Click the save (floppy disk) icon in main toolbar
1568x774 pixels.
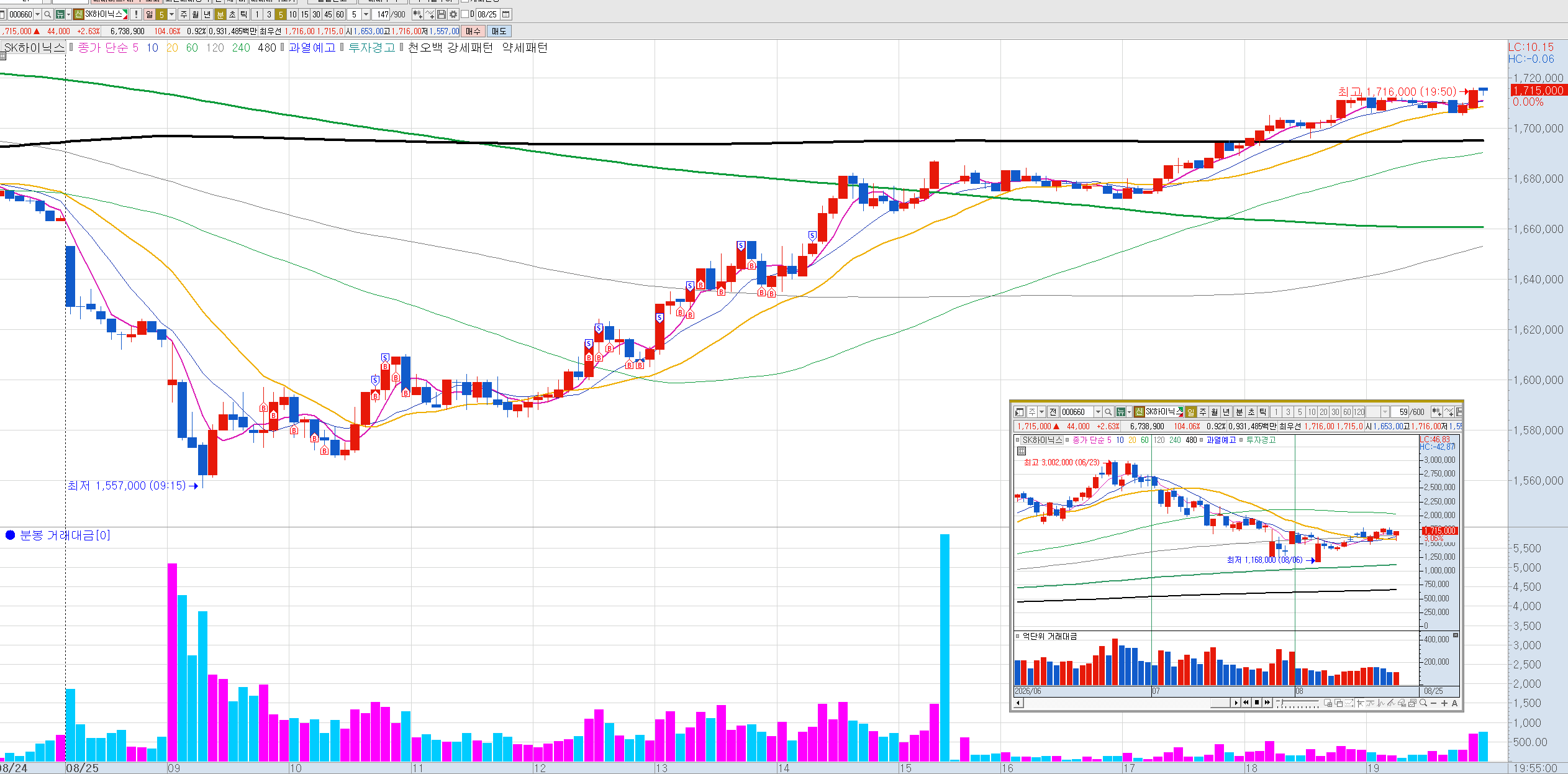point(442,14)
